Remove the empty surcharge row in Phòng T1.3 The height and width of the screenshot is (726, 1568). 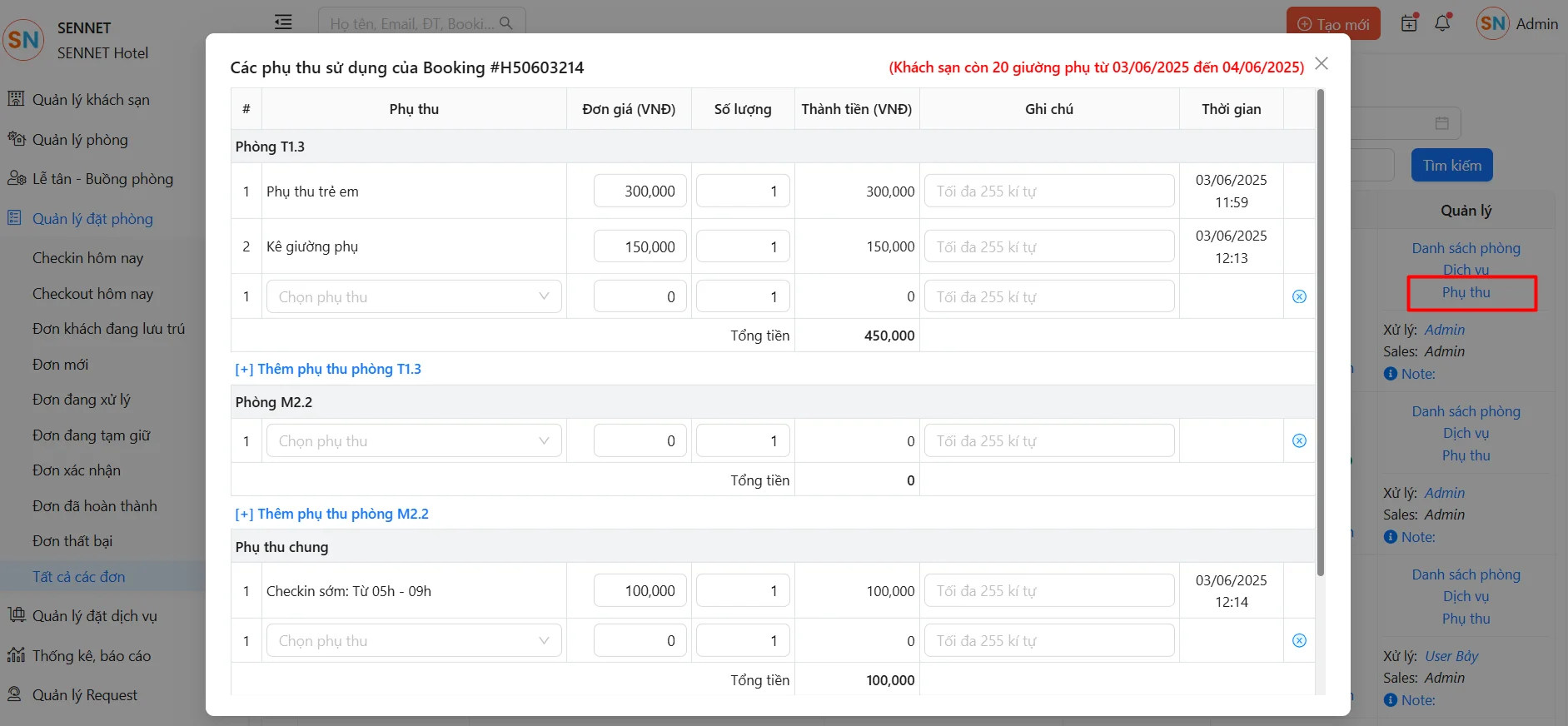1299,297
